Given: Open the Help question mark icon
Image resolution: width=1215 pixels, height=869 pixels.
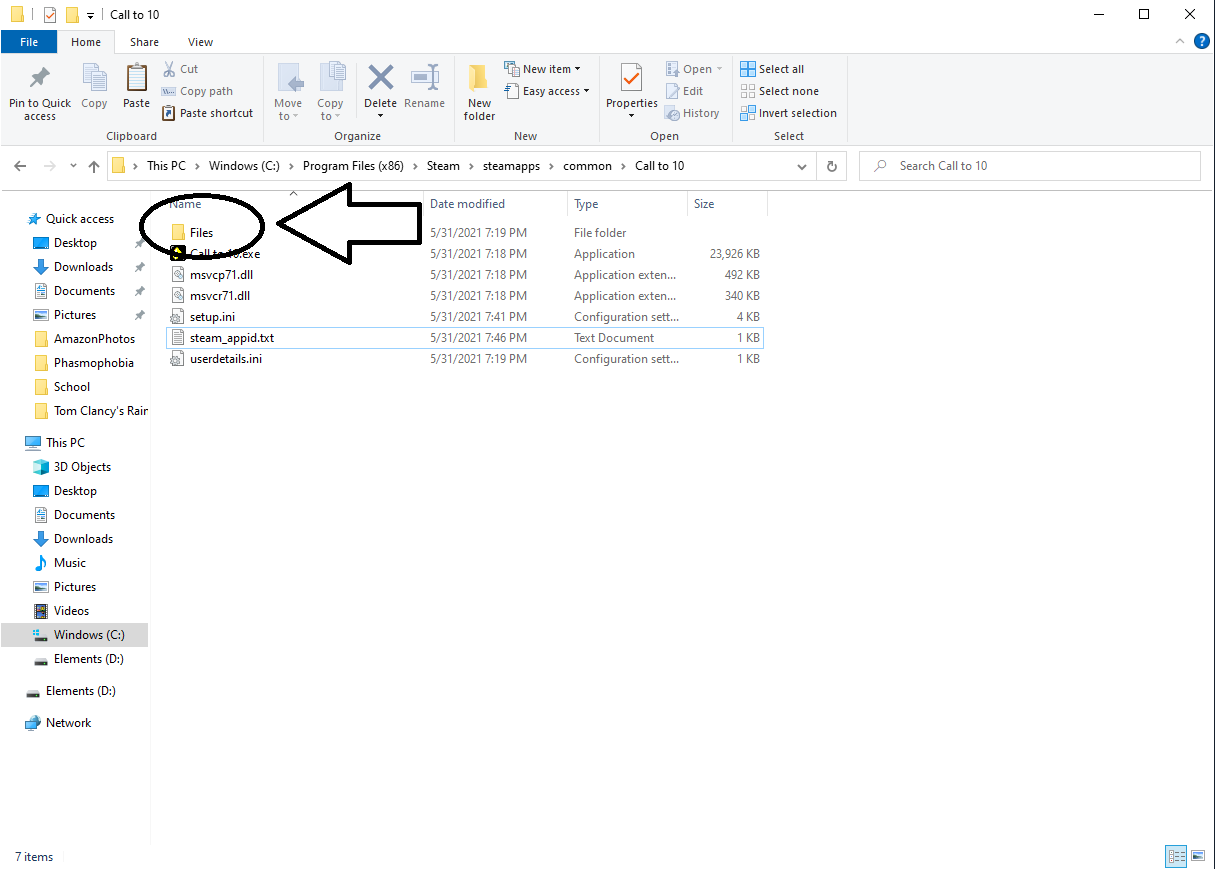Looking at the screenshot, I should coord(1201,41).
